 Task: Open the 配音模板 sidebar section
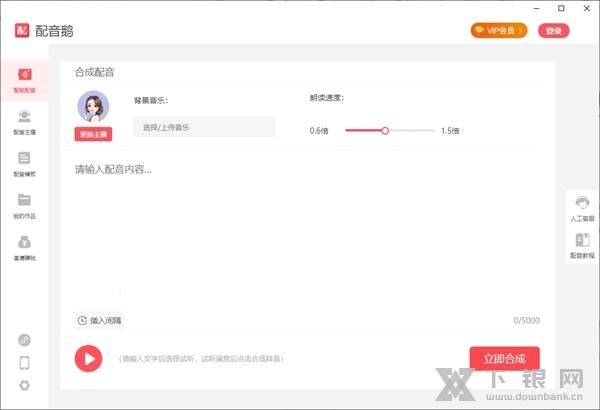24,164
